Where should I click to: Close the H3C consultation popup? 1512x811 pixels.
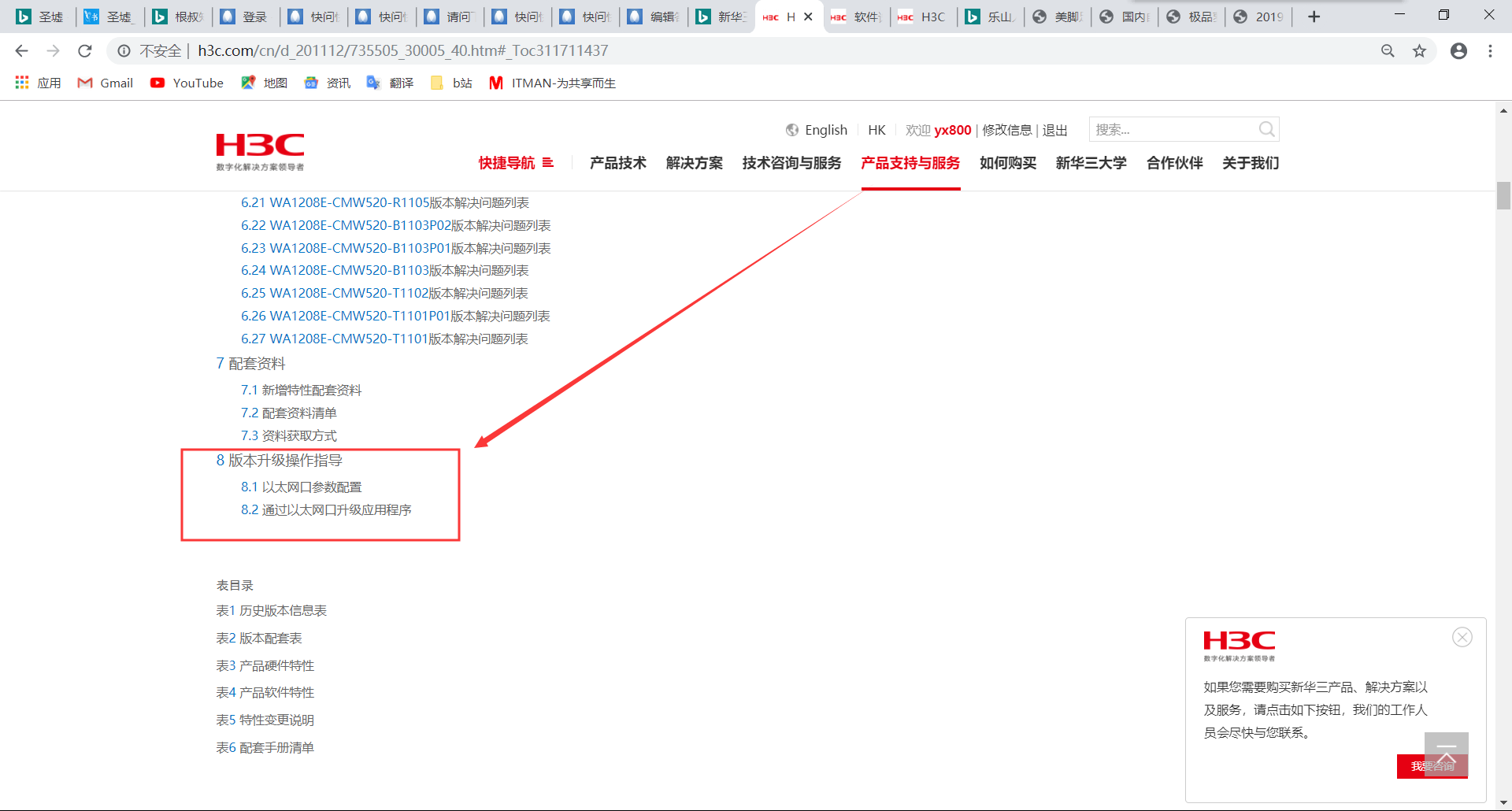(x=1462, y=637)
